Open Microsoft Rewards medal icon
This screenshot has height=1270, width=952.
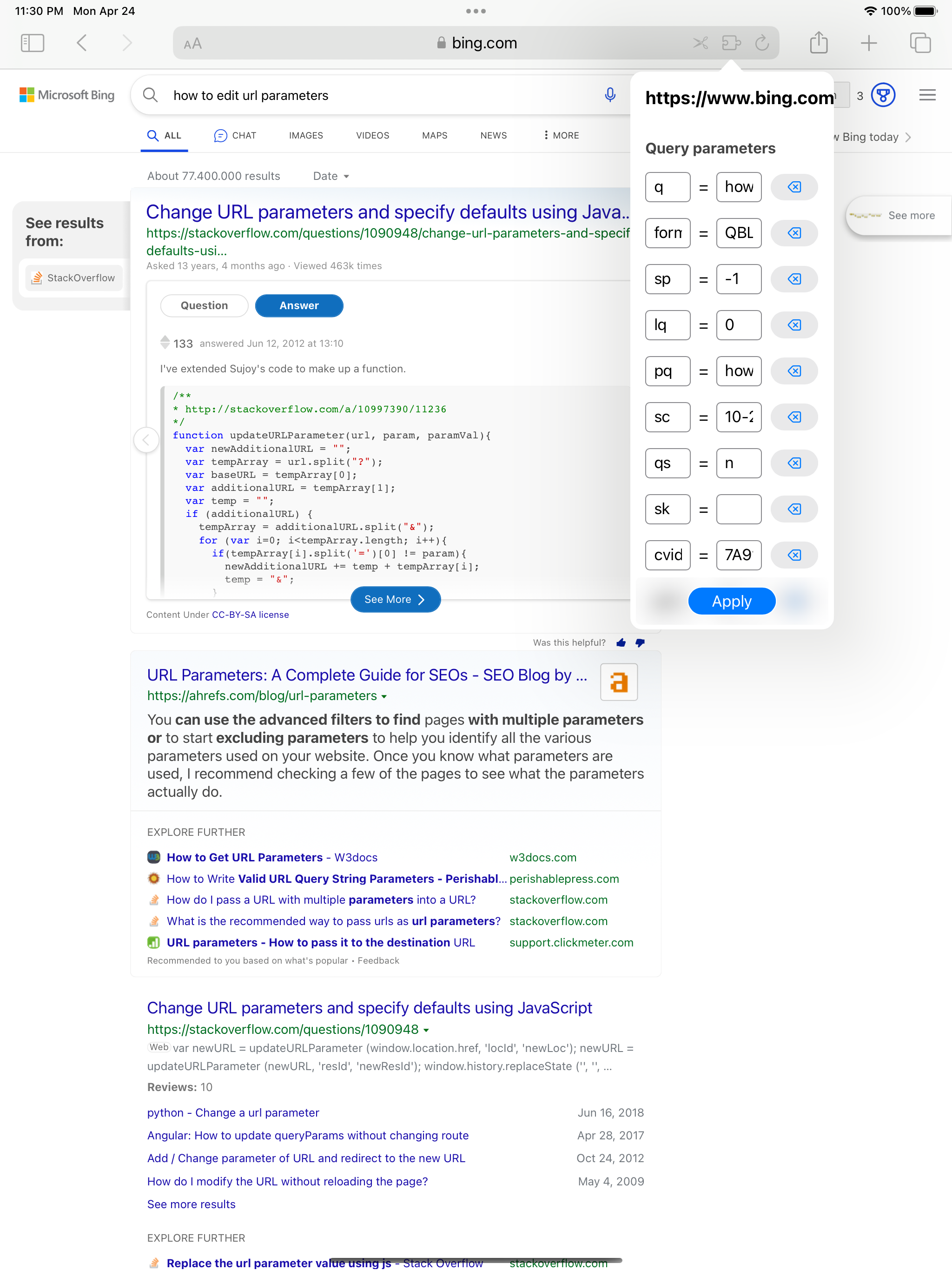click(x=883, y=95)
